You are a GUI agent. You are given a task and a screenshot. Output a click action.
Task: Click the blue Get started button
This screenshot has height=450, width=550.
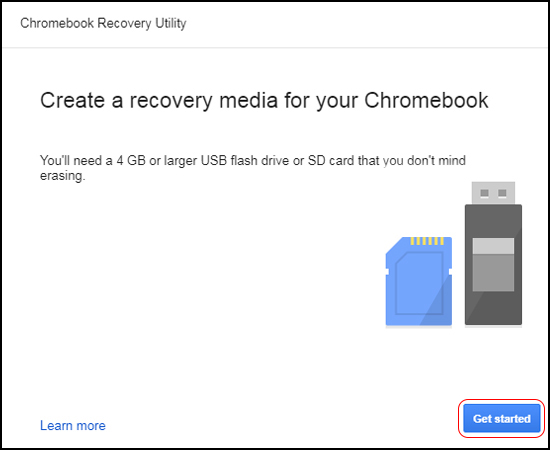(502, 418)
